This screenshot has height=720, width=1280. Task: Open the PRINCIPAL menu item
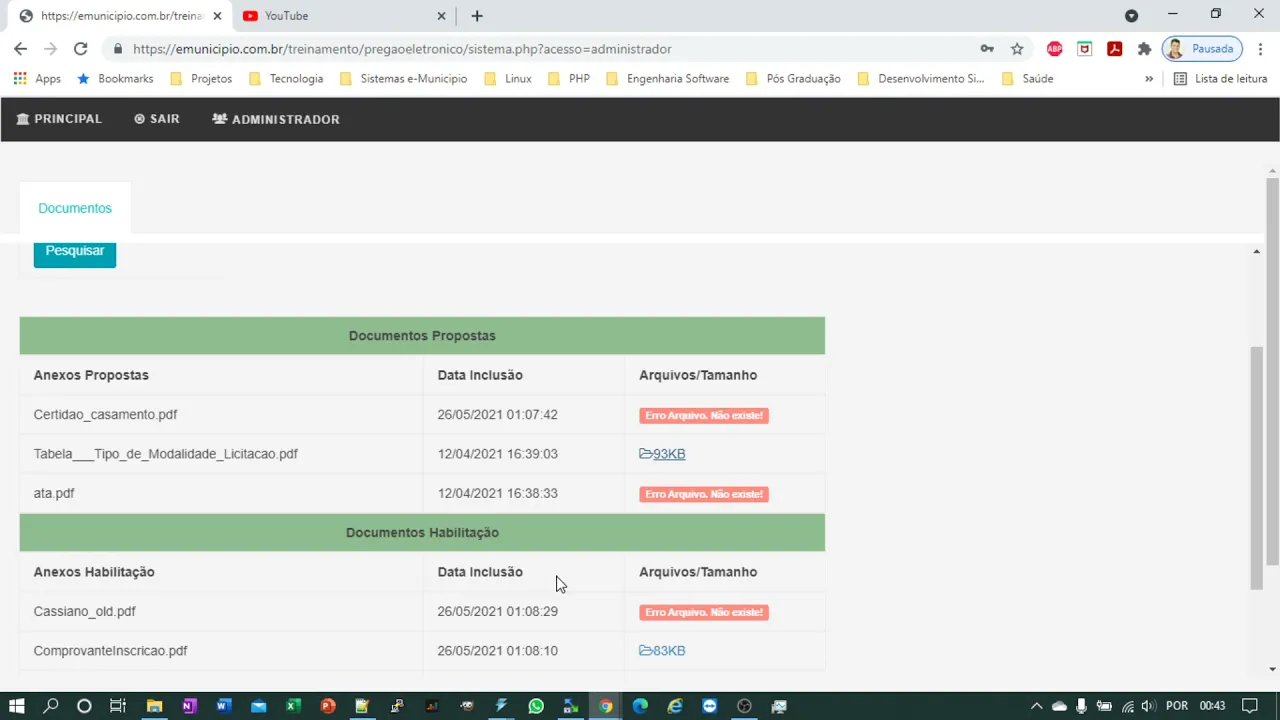pos(59,119)
